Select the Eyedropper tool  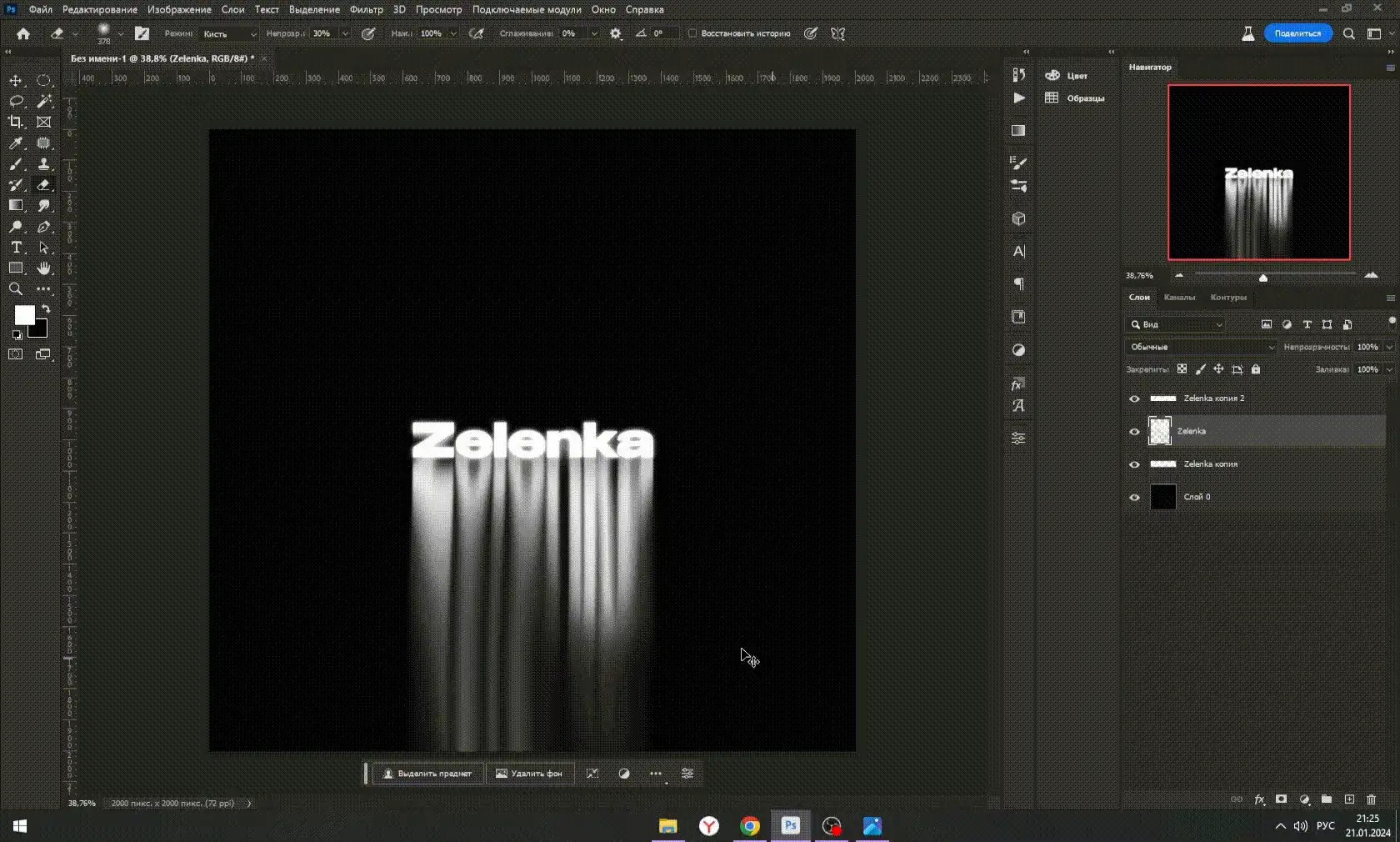pos(16,143)
